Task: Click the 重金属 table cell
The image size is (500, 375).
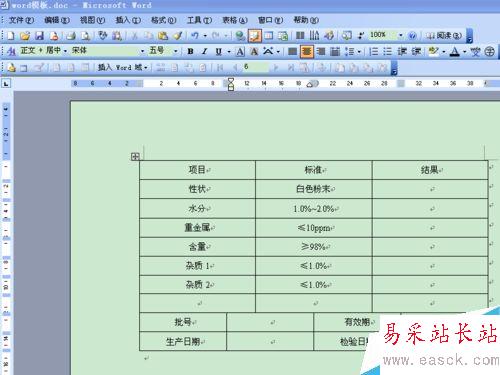Action: coord(198,228)
